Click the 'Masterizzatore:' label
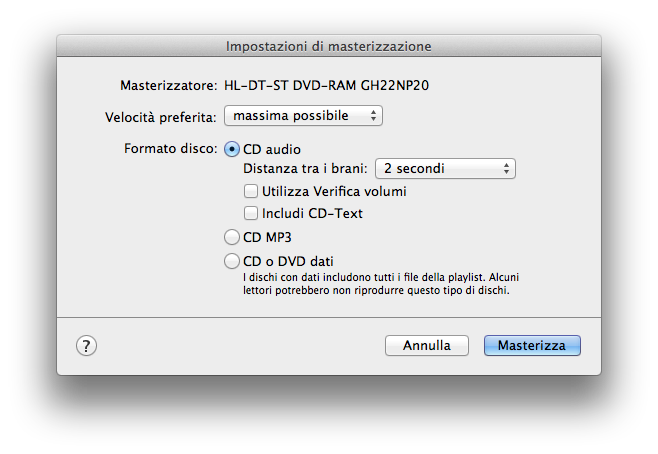The height and width of the screenshot is (454, 658). 168,84
